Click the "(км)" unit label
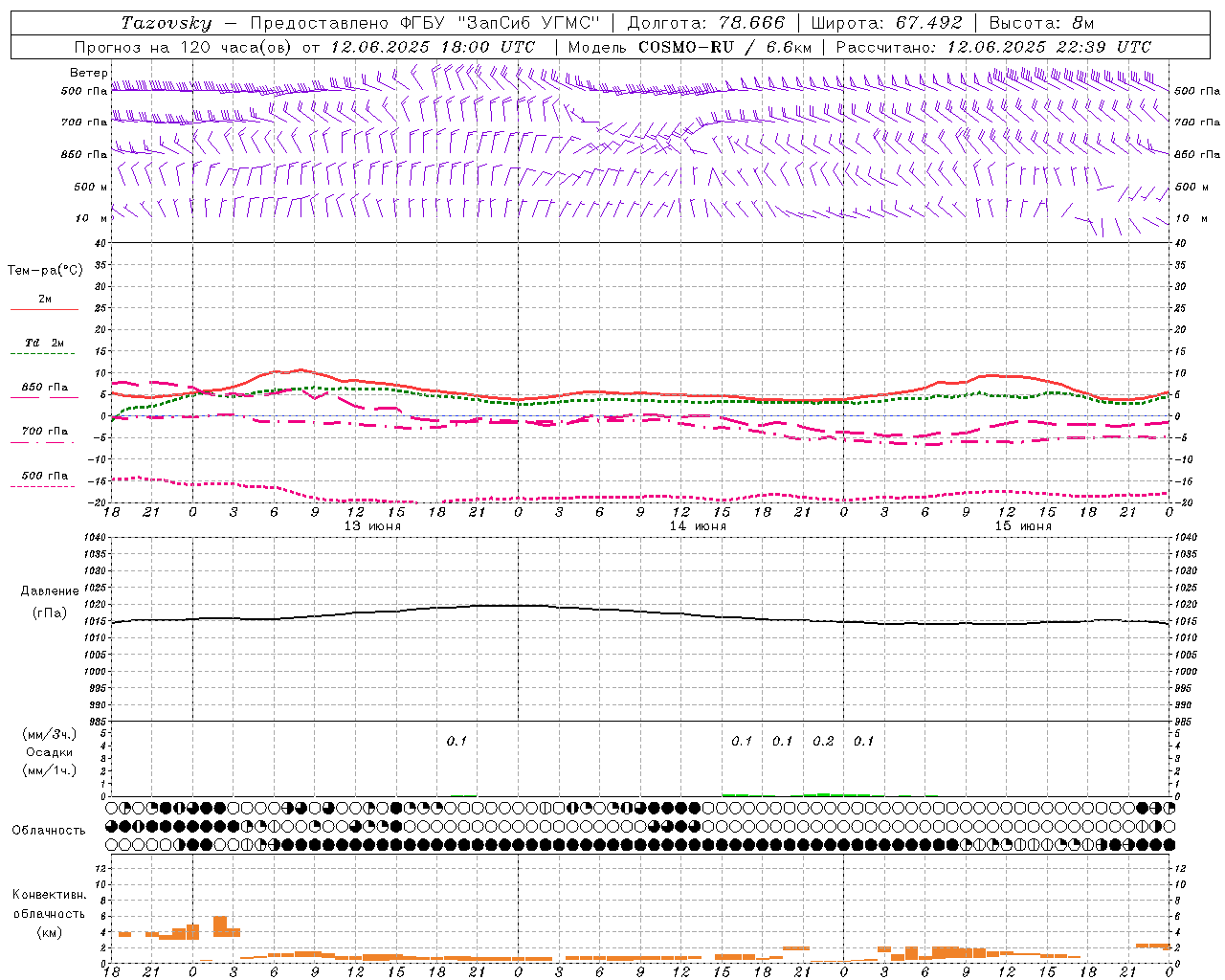Screen dimensions: 1225x980 [50, 932]
